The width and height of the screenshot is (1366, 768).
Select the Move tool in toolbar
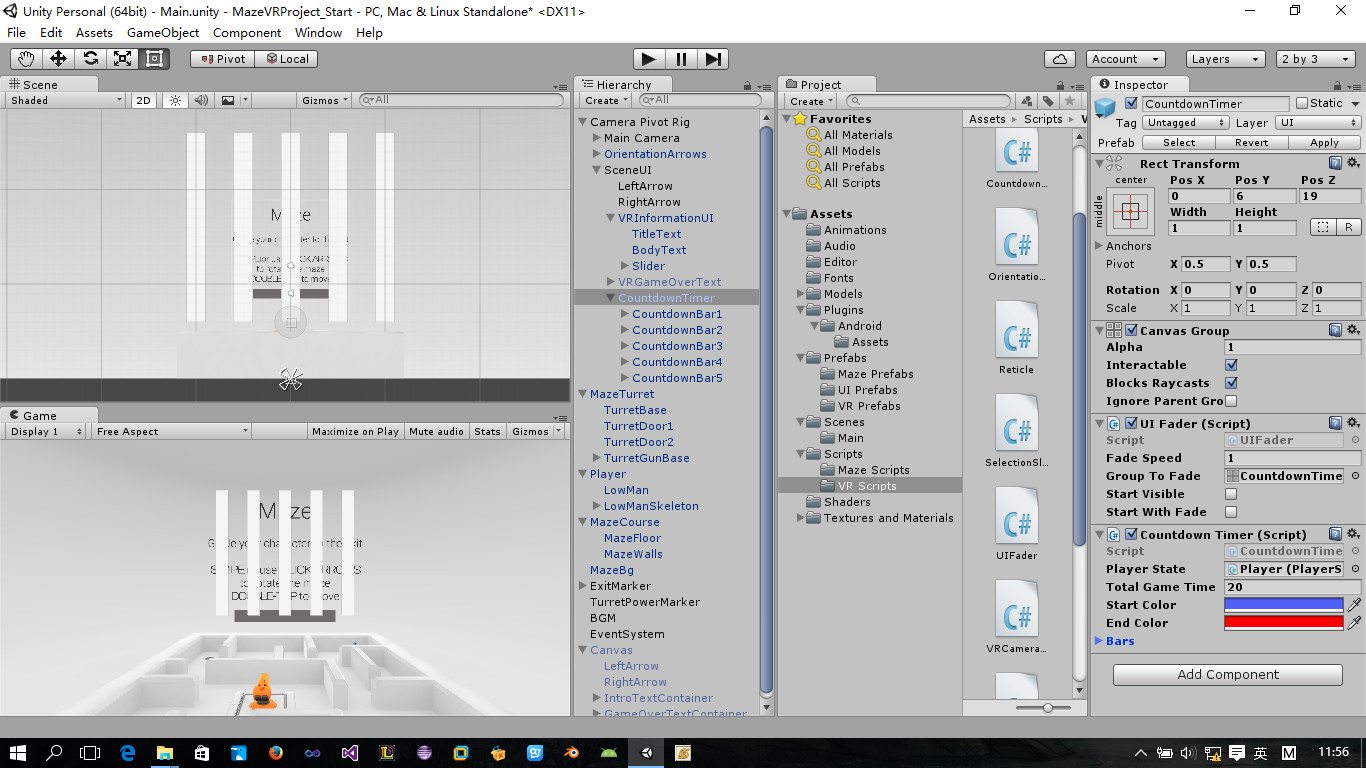point(58,59)
